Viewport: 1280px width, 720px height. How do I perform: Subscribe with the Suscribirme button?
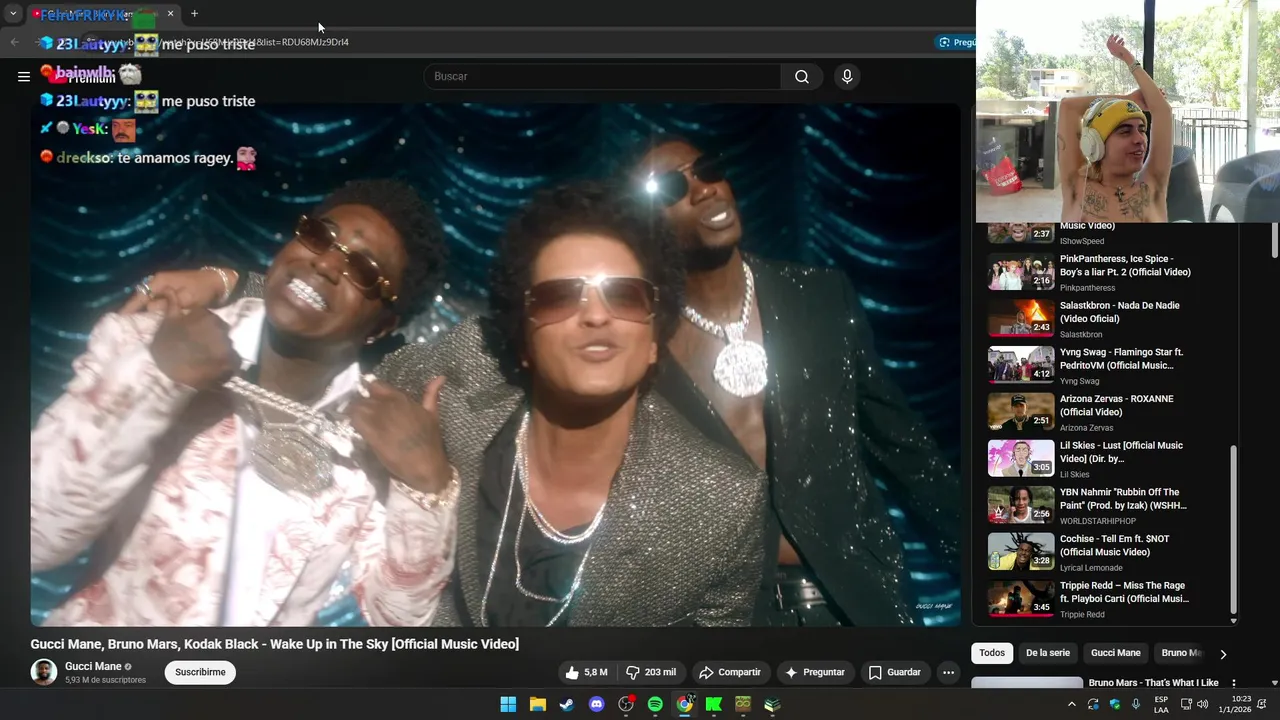pyautogui.click(x=200, y=672)
